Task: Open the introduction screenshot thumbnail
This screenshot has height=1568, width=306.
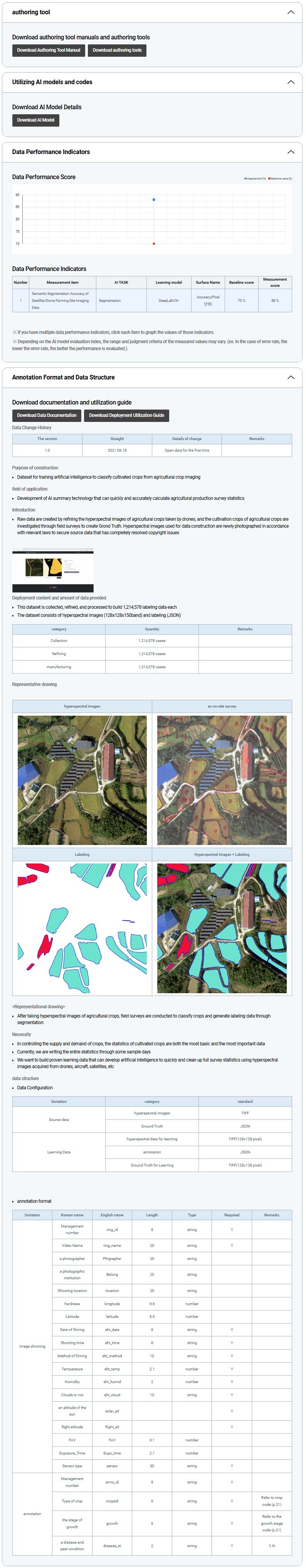Action: click(53, 571)
